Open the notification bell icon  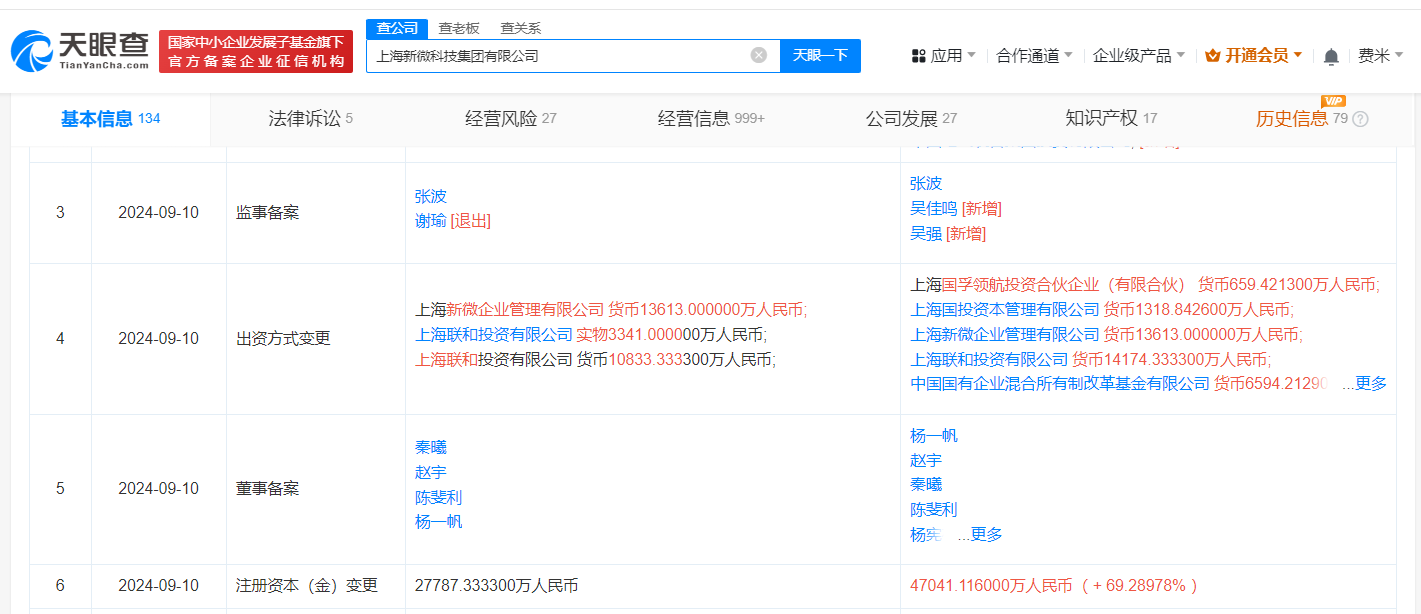pos(1331,57)
